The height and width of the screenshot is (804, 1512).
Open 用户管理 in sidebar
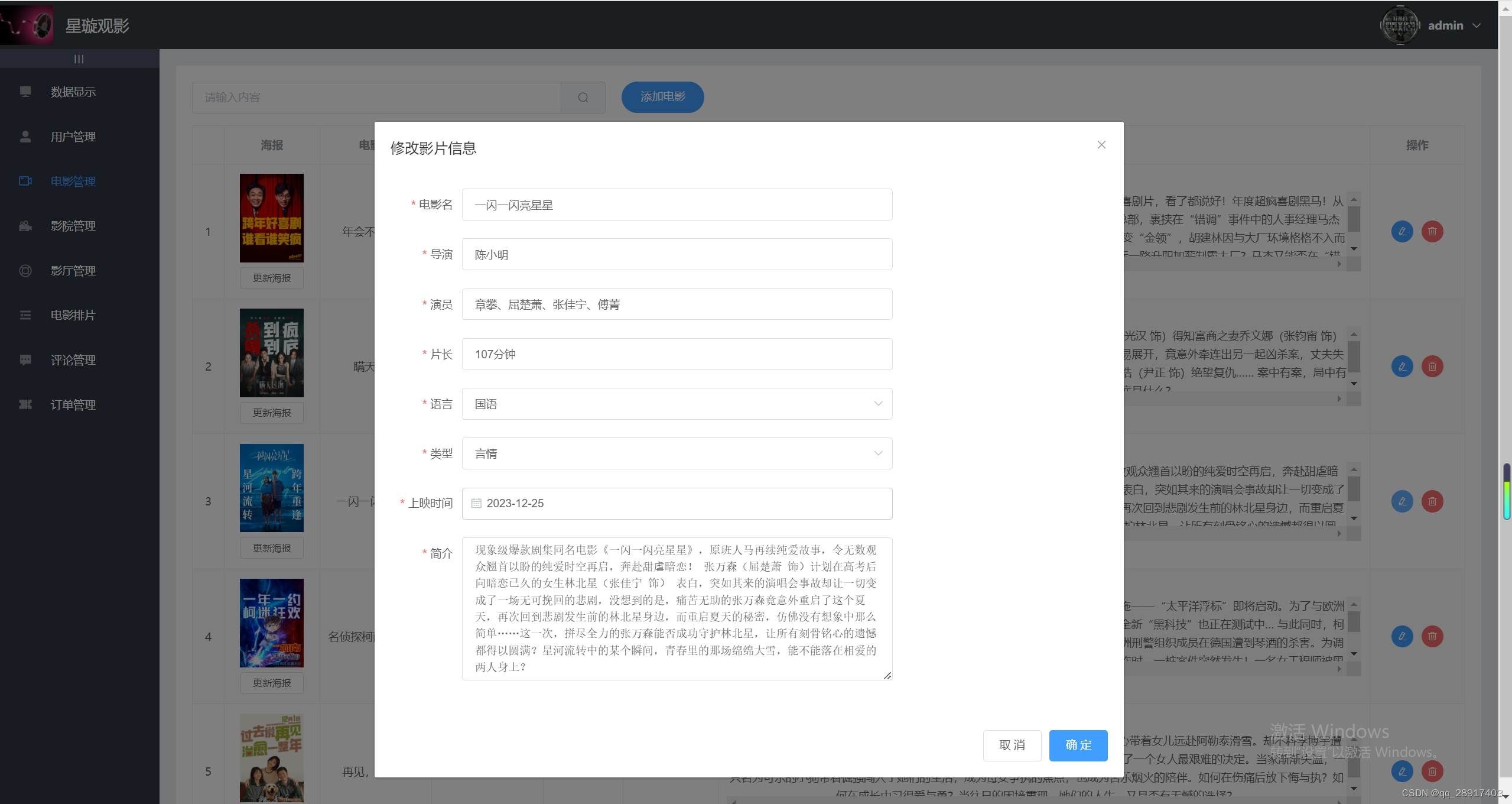tap(73, 137)
